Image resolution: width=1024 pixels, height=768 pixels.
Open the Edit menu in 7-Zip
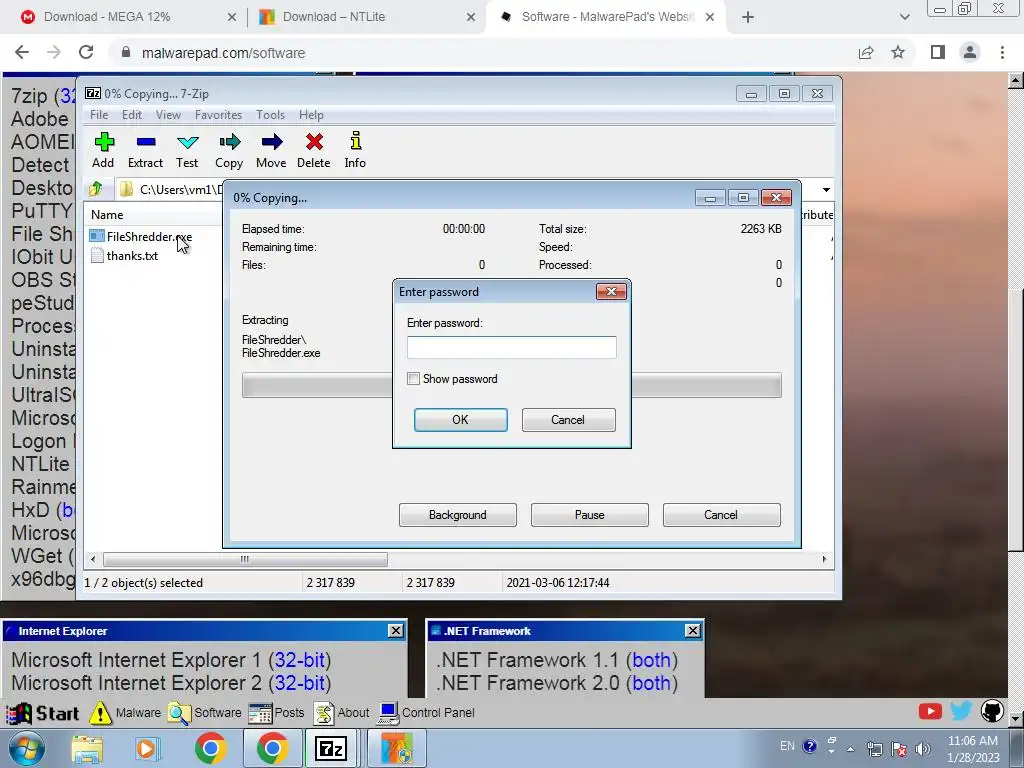tap(131, 114)
